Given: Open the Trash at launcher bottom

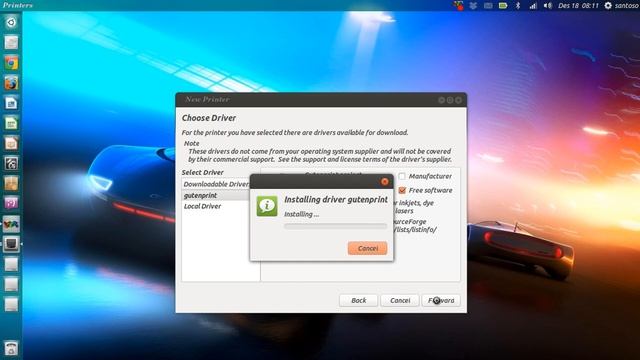Looking at the screenshot, I should pos(11,348).
